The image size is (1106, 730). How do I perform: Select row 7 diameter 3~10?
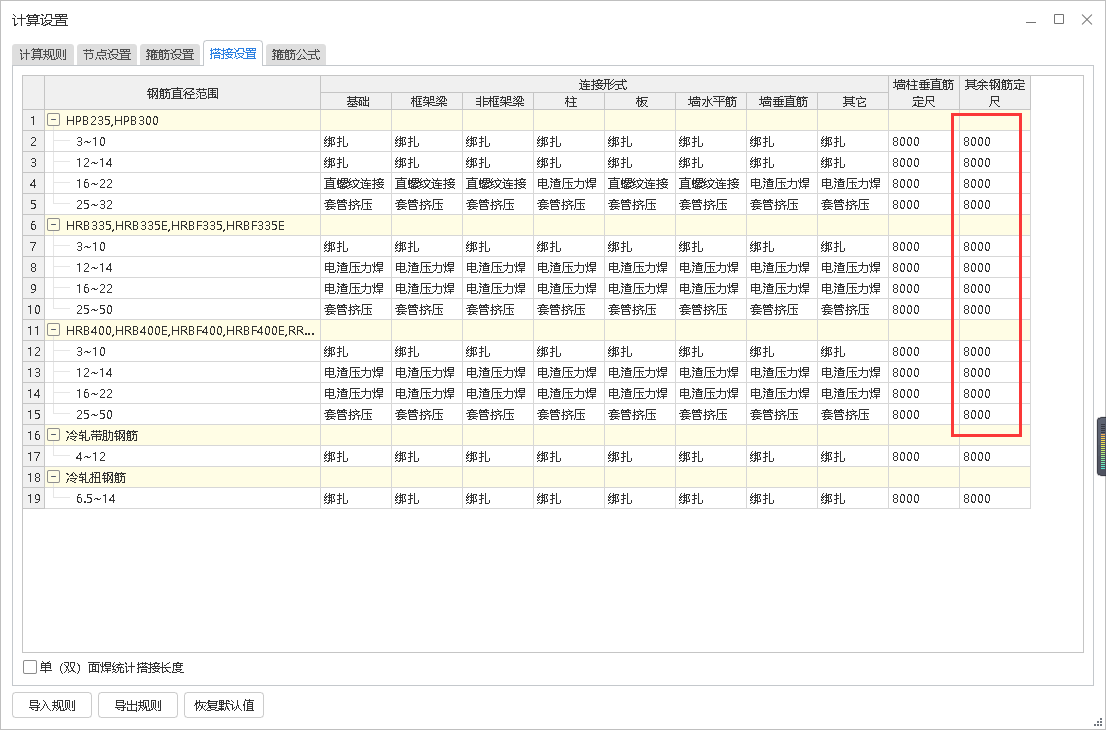point(183,246)
